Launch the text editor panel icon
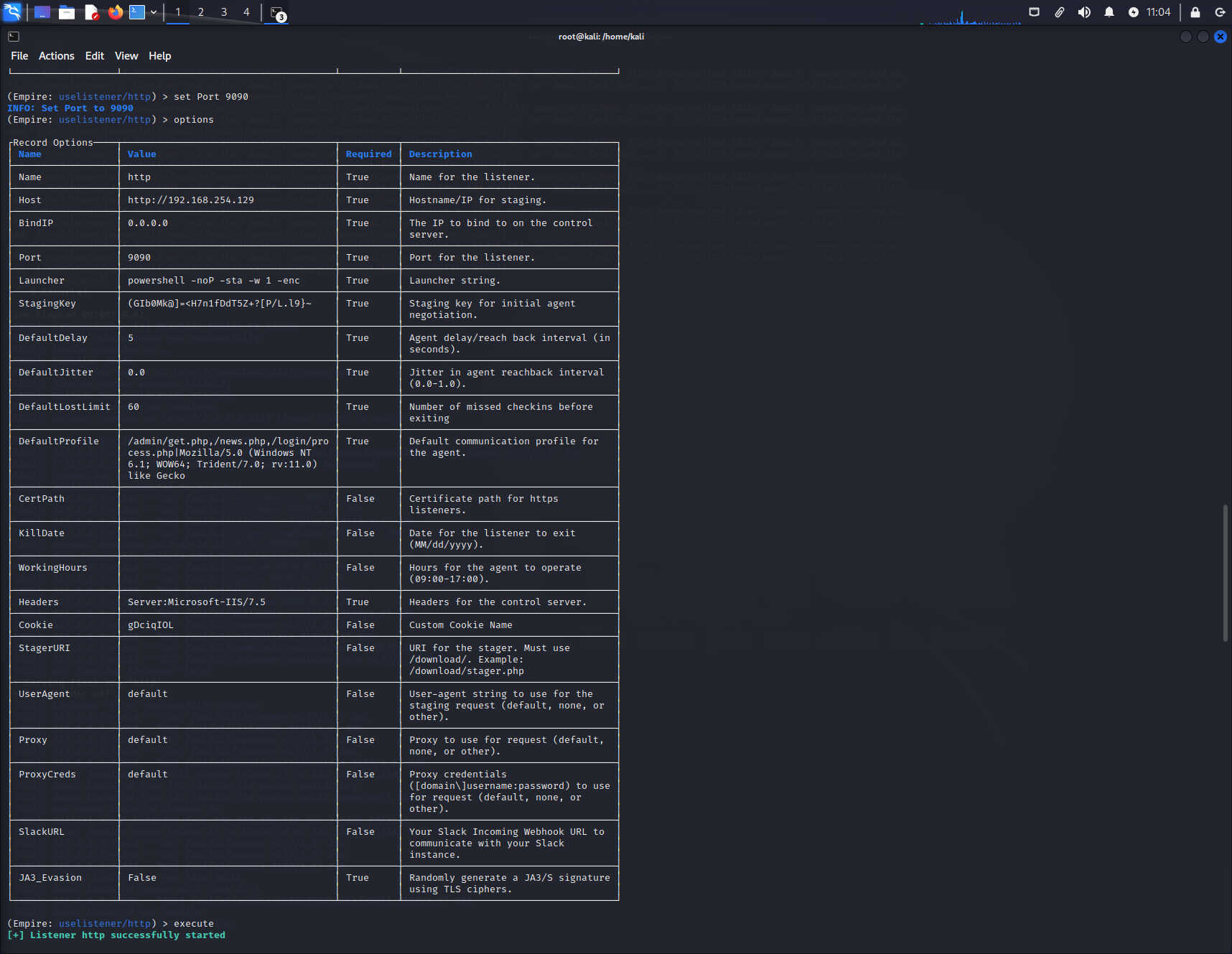This screenshot has height=954, width=1232. [x=91, y=12]
